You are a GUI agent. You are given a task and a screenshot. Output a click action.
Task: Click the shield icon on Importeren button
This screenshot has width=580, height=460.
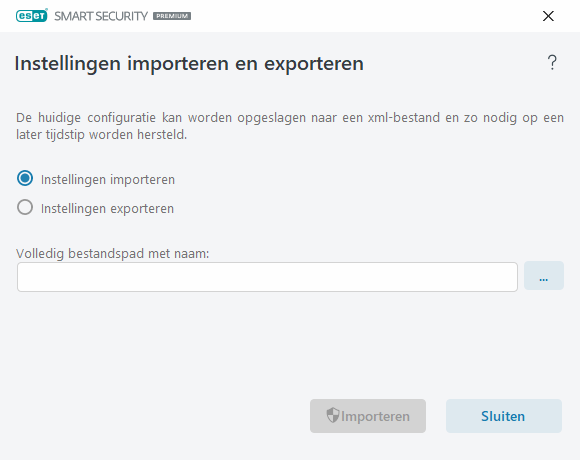[333, 415]
